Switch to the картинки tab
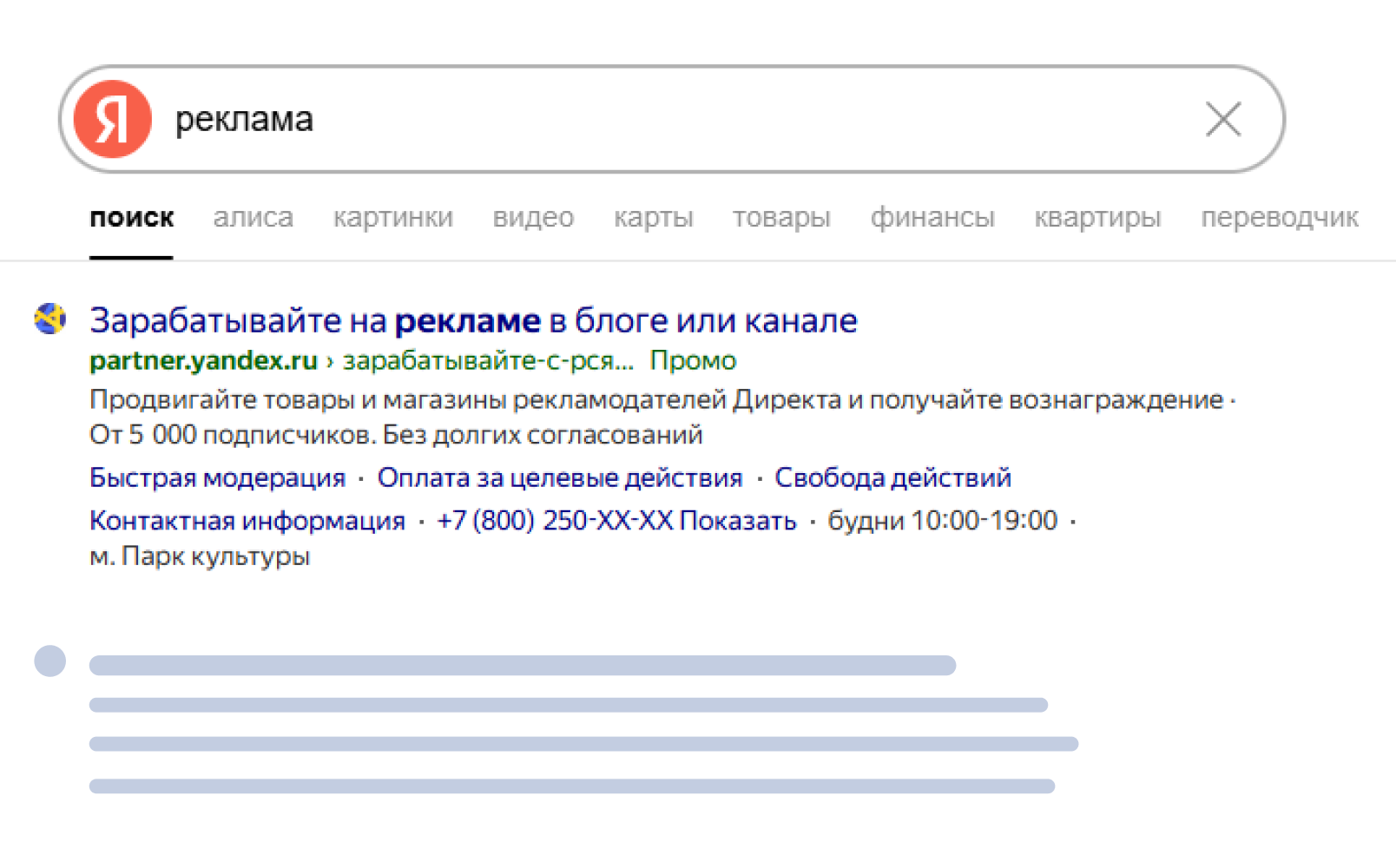The image size is (1396, 868). click(x=393, y=219)
